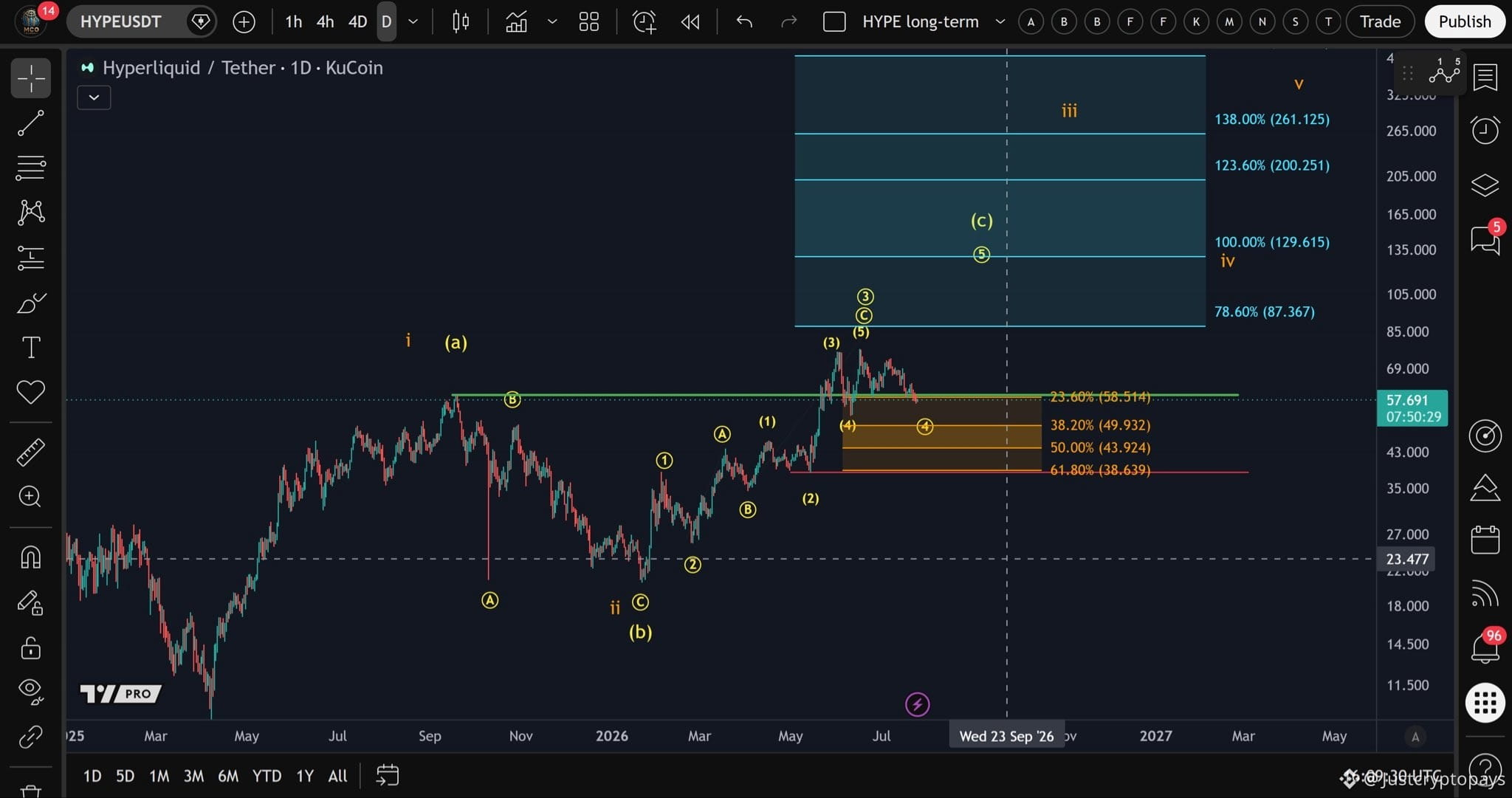Click the Publish button
1512x798 pixels.
click(x=1465, y=21)
